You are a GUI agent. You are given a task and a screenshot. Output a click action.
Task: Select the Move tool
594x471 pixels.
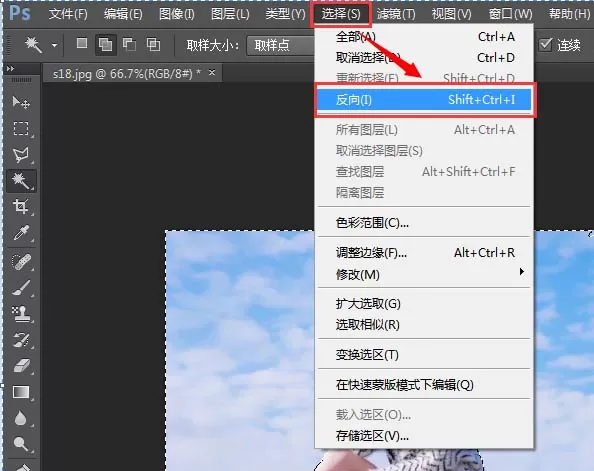pyautogui.click(x=21, y=102)
